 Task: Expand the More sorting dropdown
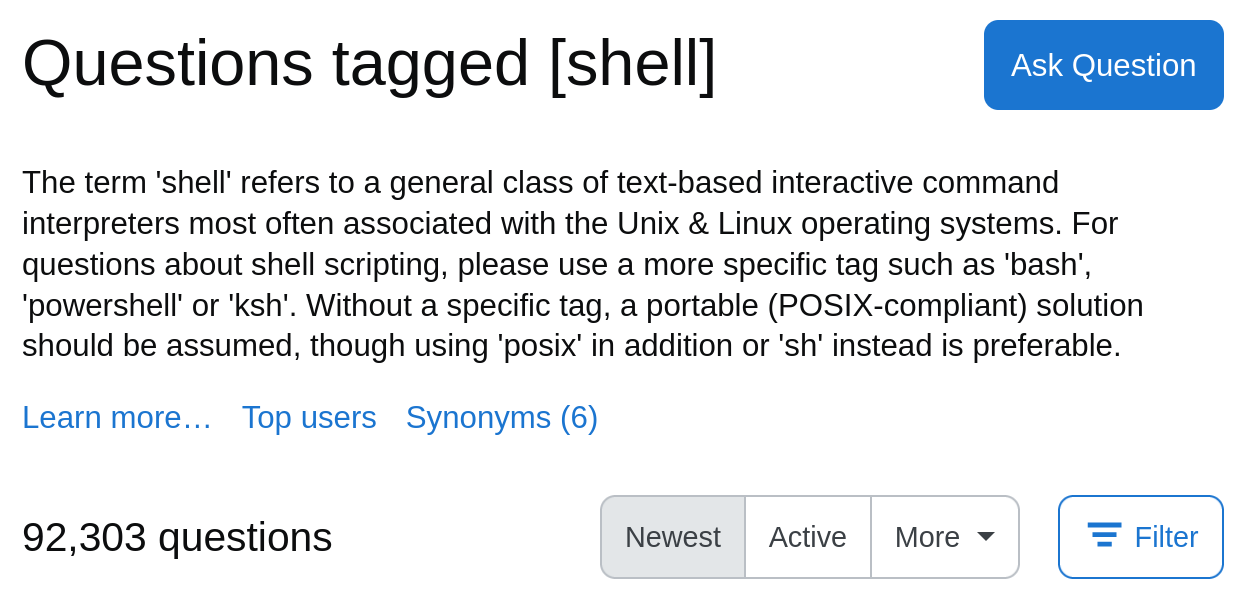(x=945, y=537)
